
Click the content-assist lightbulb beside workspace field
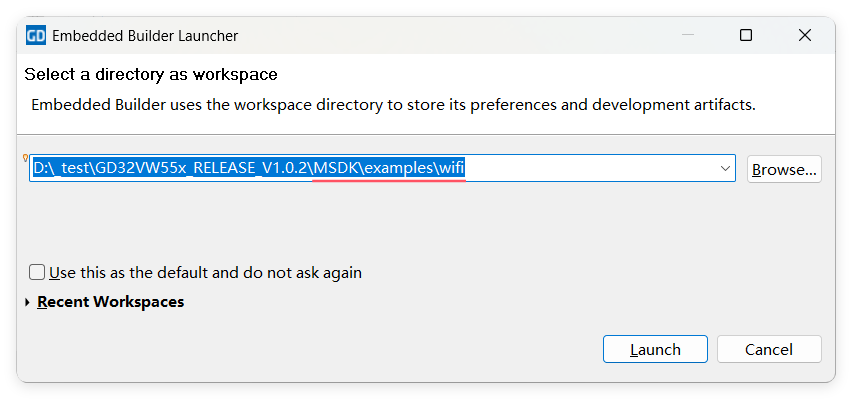(x=24, y=158)
